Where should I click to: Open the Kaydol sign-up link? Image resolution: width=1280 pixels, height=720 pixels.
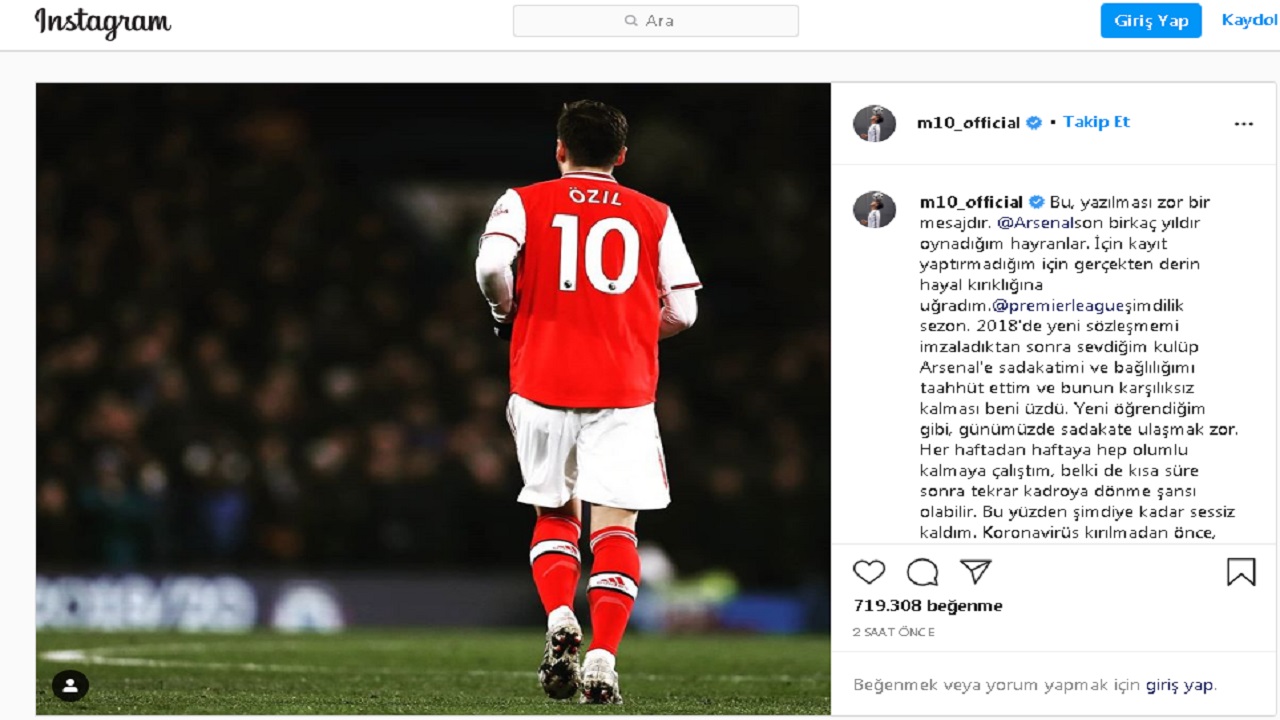pos(1249,20)
